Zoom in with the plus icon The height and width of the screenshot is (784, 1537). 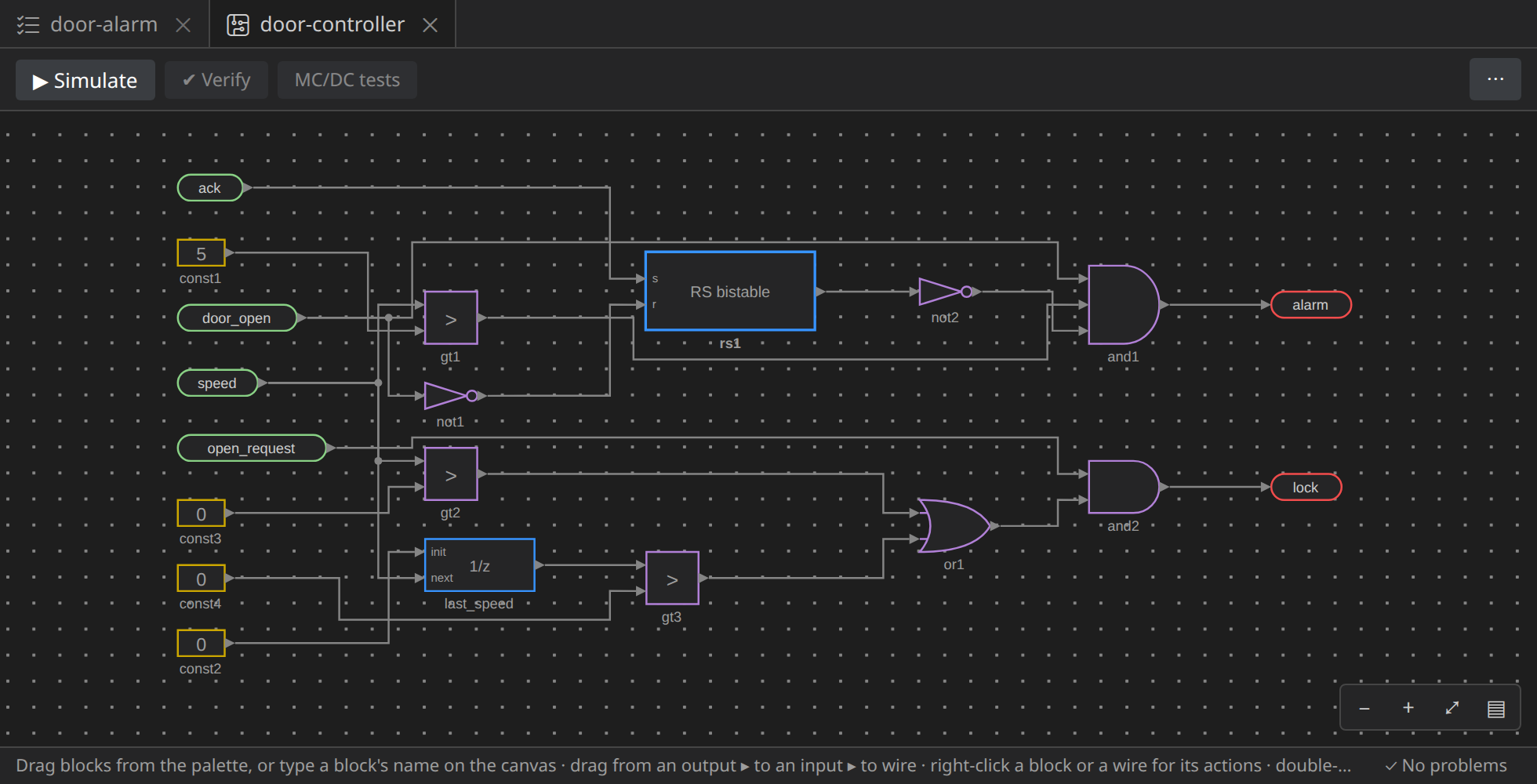coord(1408,708)
